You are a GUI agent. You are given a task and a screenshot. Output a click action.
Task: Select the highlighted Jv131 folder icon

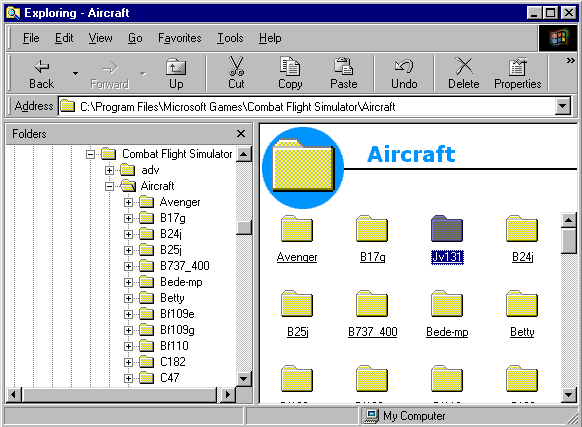coord(447,229)
